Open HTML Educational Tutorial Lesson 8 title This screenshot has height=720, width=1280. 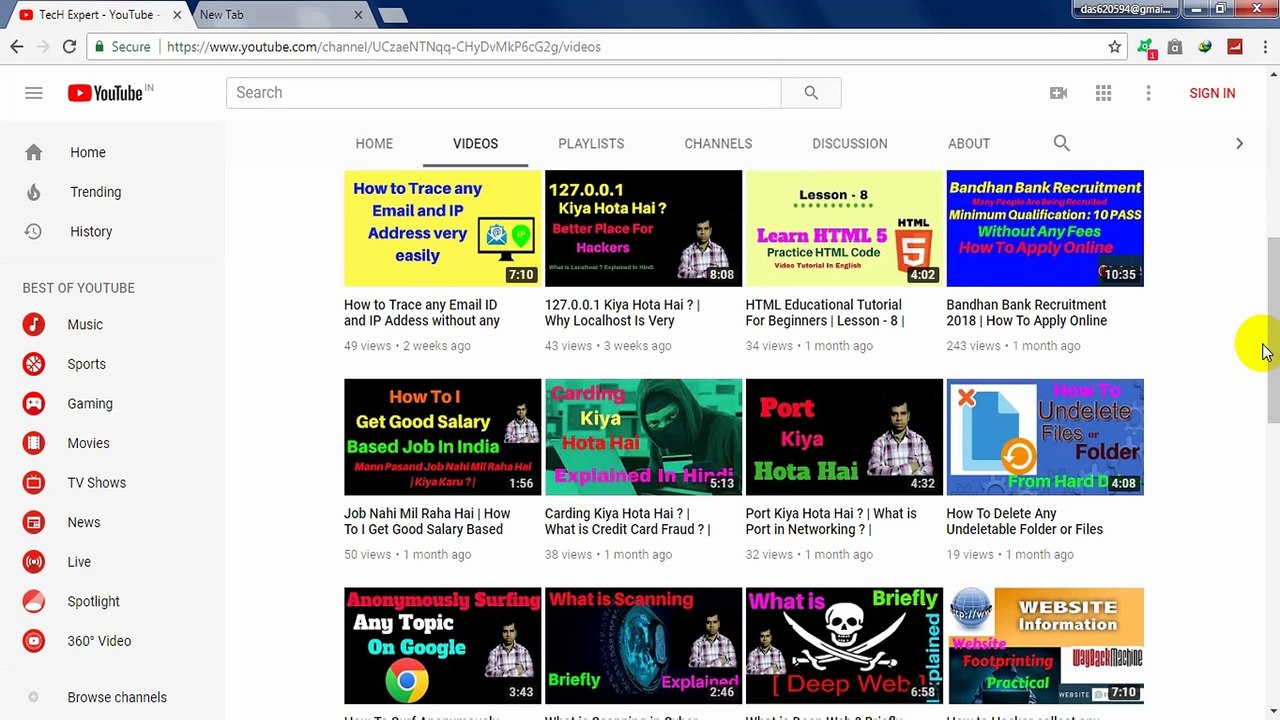click(x=825, y=313)
